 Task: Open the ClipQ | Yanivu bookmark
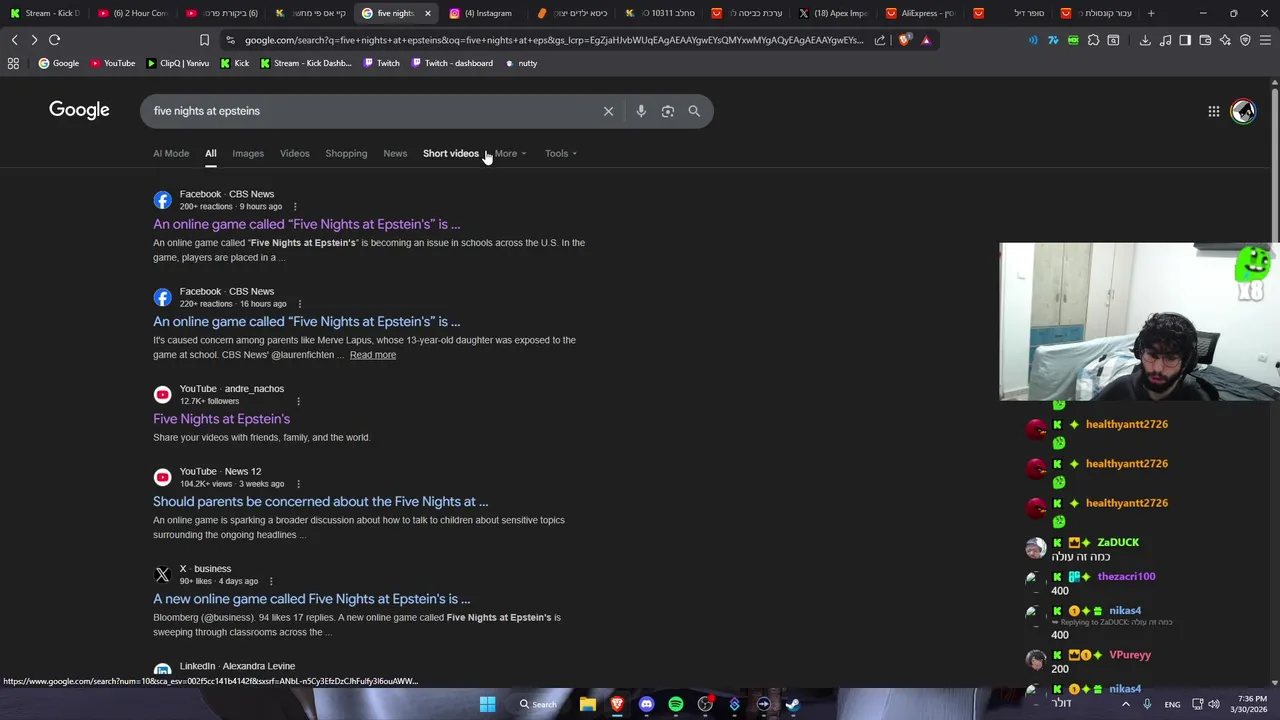click(177, 63)
